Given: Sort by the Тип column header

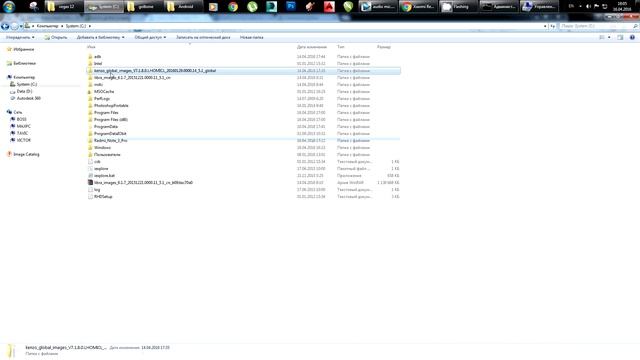Looking at the screenshot, I should [340, 47].
